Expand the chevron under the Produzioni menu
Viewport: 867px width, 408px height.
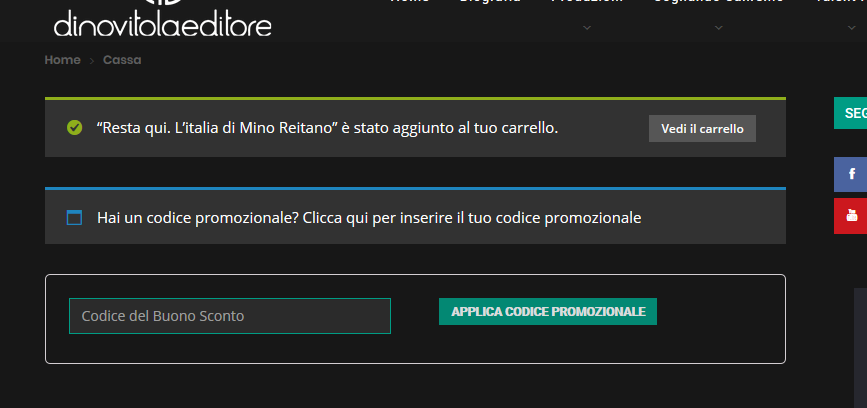coord(587,28)
